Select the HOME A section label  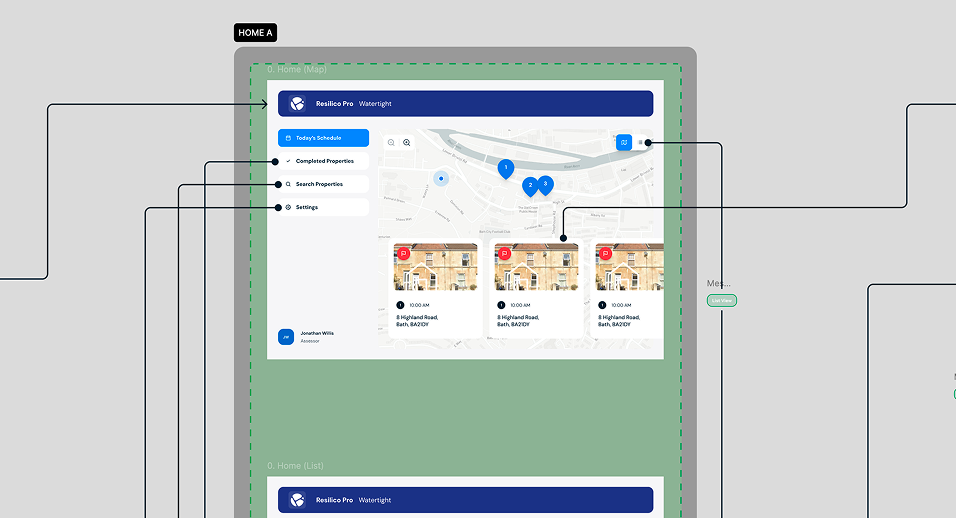click(255, 33)
